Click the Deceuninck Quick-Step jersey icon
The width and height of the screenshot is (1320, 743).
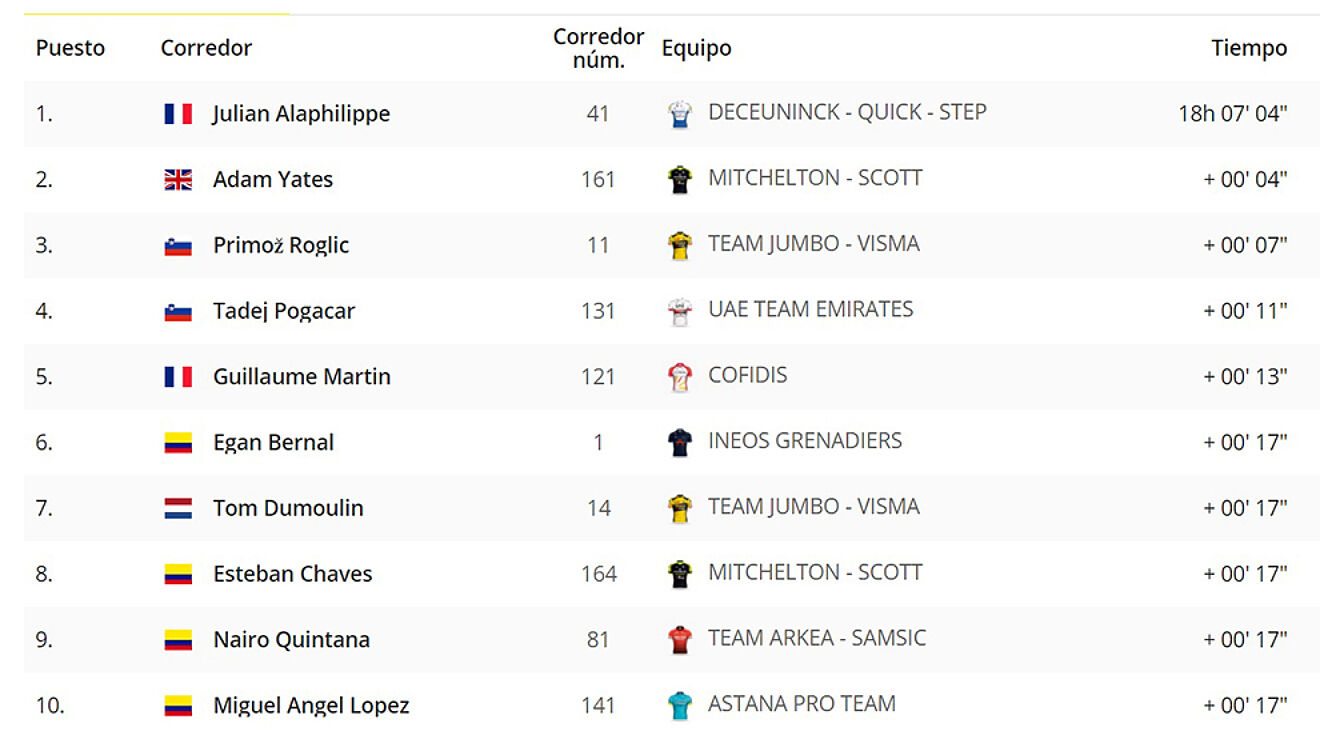(x=680, y=114)
